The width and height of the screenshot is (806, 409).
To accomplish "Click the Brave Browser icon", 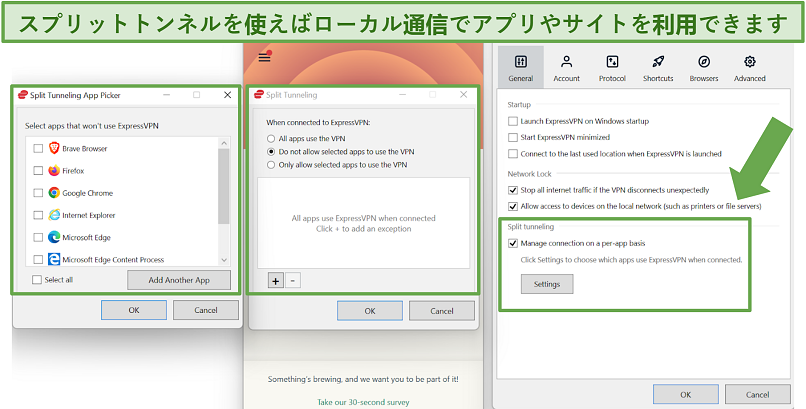I will (x=54, y=148).
